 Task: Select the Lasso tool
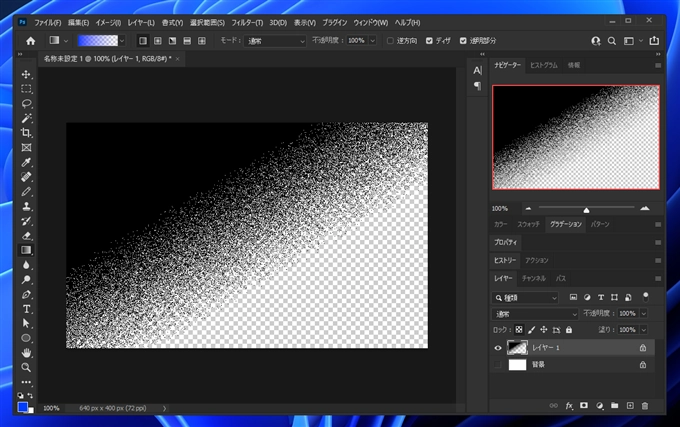pyautogui.click(x=27, y=104)
